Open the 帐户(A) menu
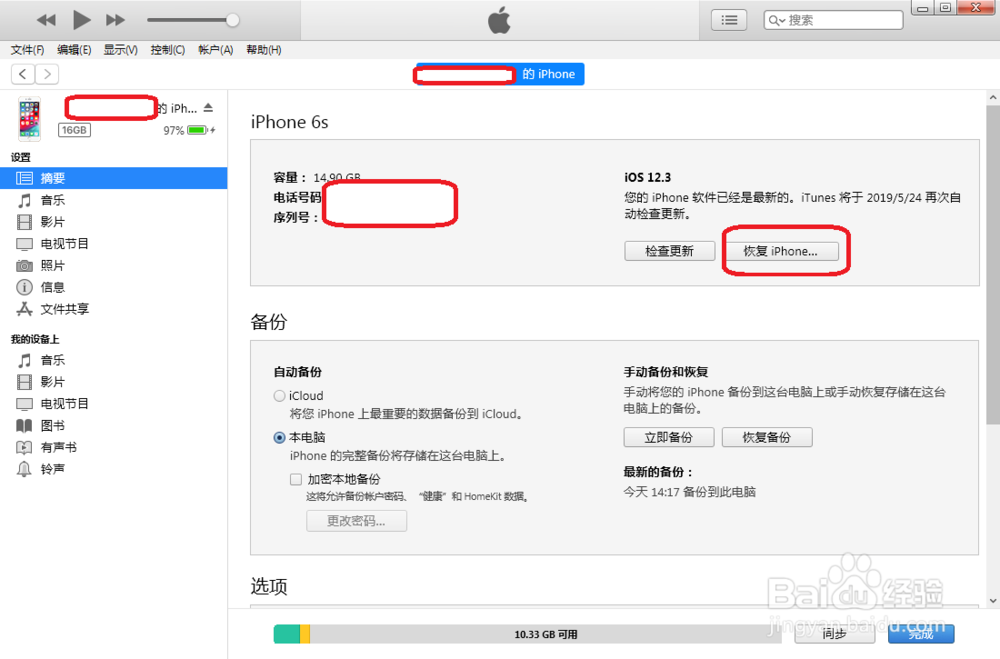This screenshot has width=1000, height=659. [x=216, y=50]
